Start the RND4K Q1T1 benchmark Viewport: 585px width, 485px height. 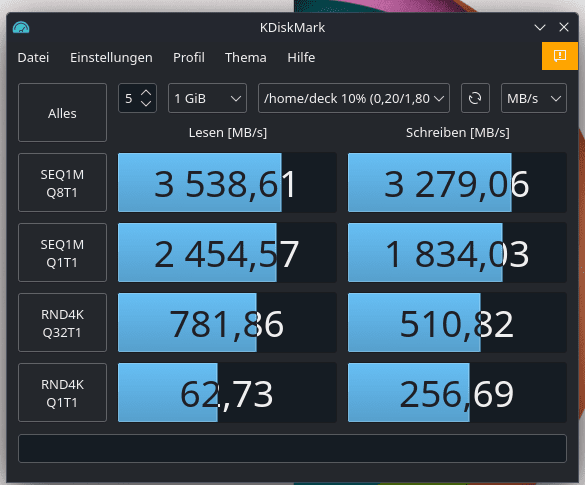62,392
